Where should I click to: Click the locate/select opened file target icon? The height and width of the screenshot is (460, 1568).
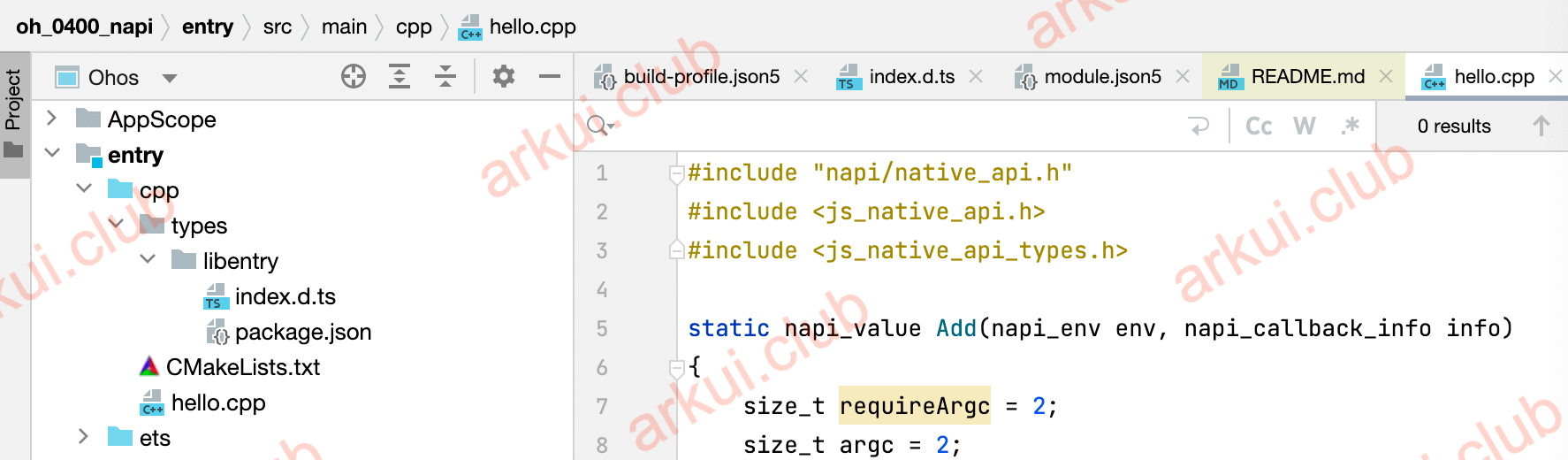(354, 77)
